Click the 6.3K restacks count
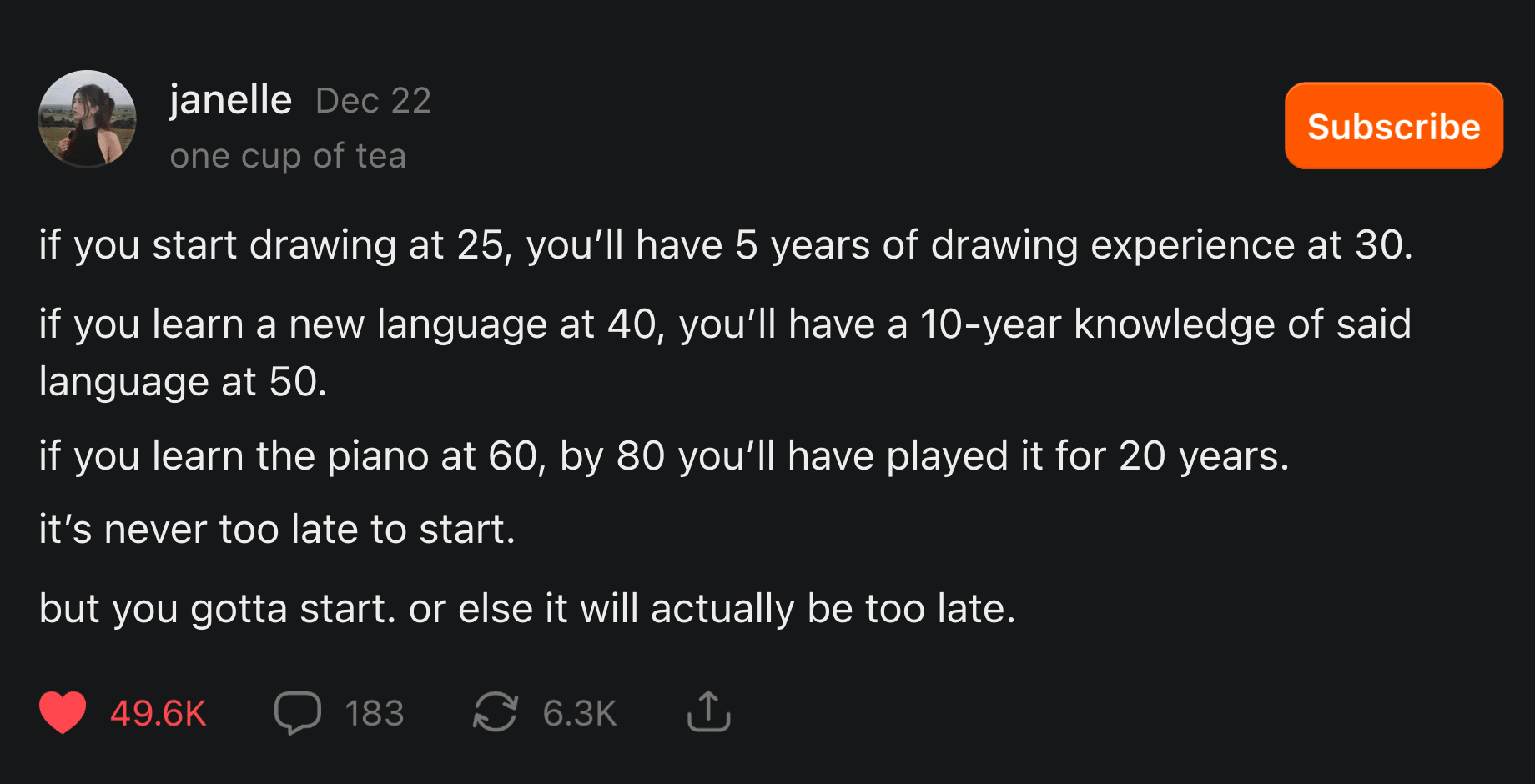Viewport: 1535px width, 784px height. 579,713
